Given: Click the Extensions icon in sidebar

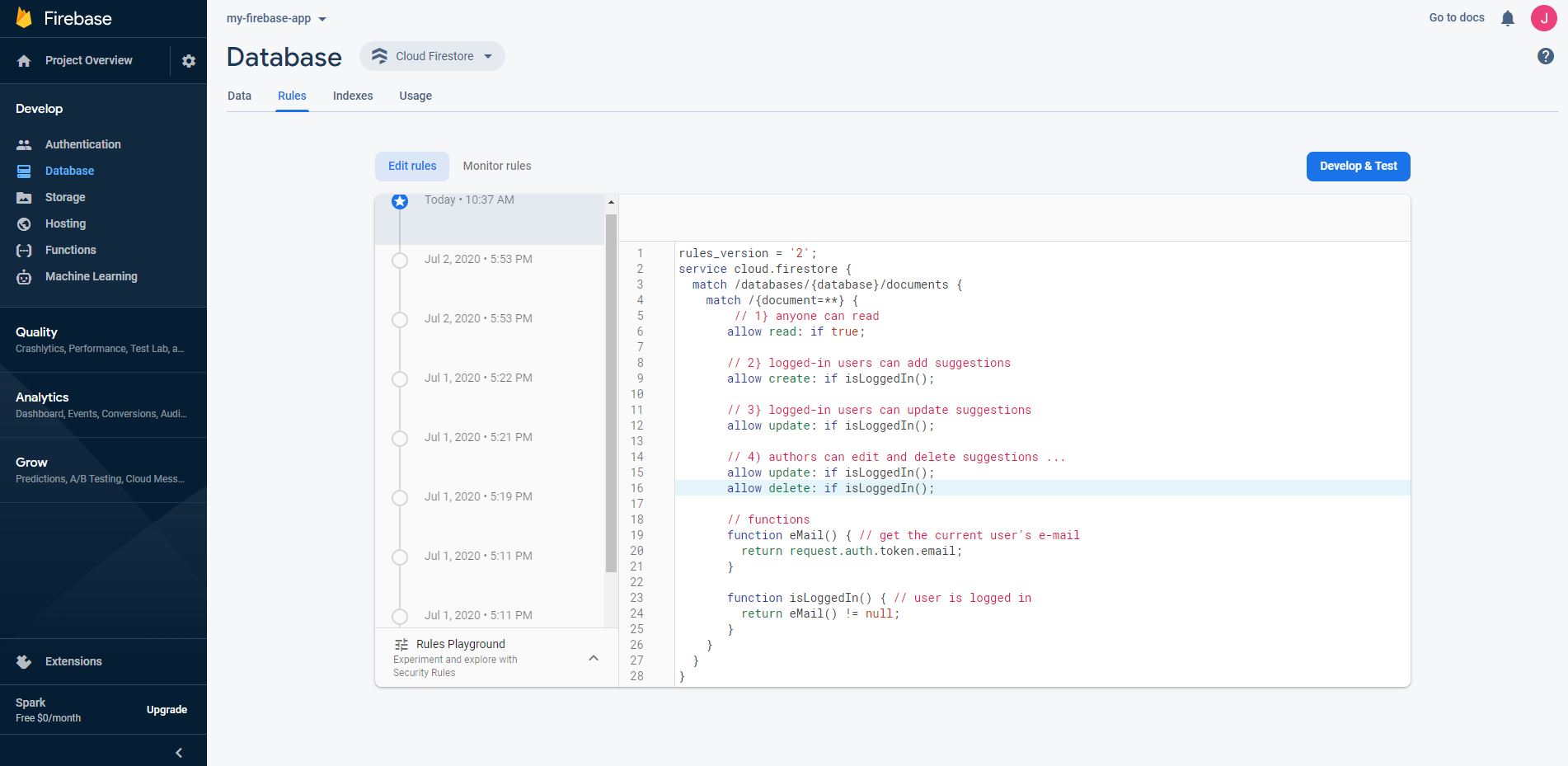Looking at the screenshot, I should (x=24, y=662).
